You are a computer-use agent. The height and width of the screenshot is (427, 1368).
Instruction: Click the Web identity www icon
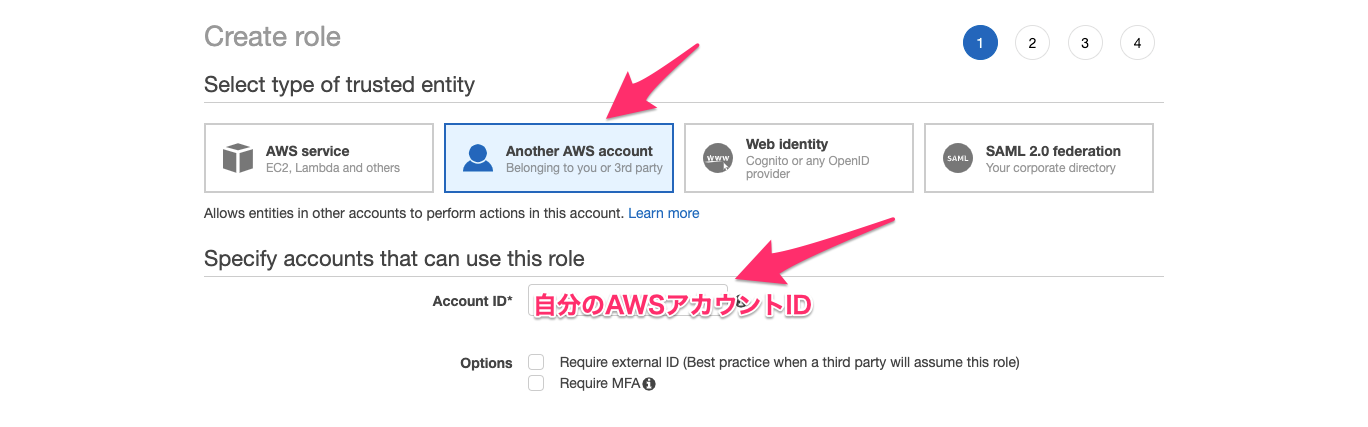click(718, 158)
